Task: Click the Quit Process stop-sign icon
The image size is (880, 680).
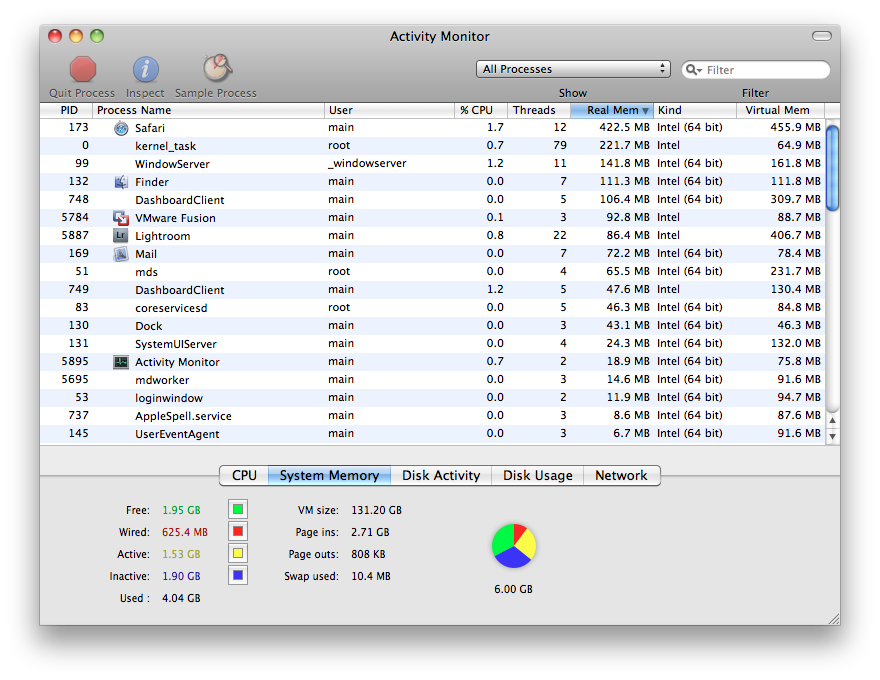Action: (x=82, y=70)
